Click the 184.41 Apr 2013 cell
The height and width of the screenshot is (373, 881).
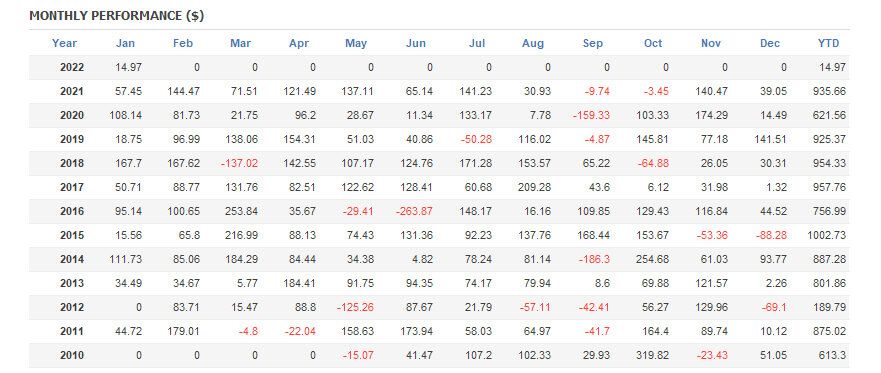coord(299,284)
